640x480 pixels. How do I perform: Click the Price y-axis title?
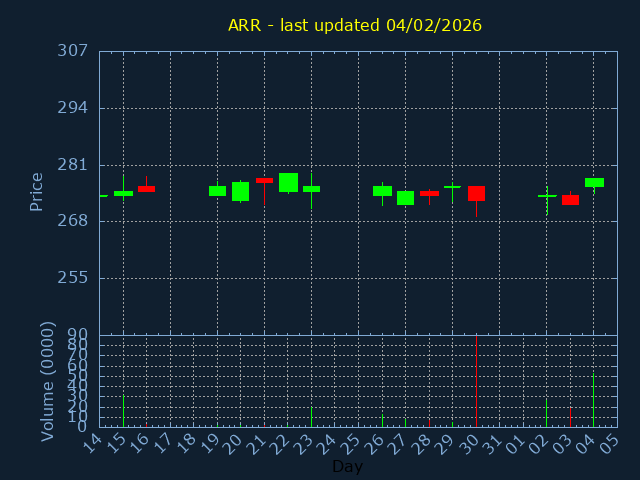tap(37, 191)
